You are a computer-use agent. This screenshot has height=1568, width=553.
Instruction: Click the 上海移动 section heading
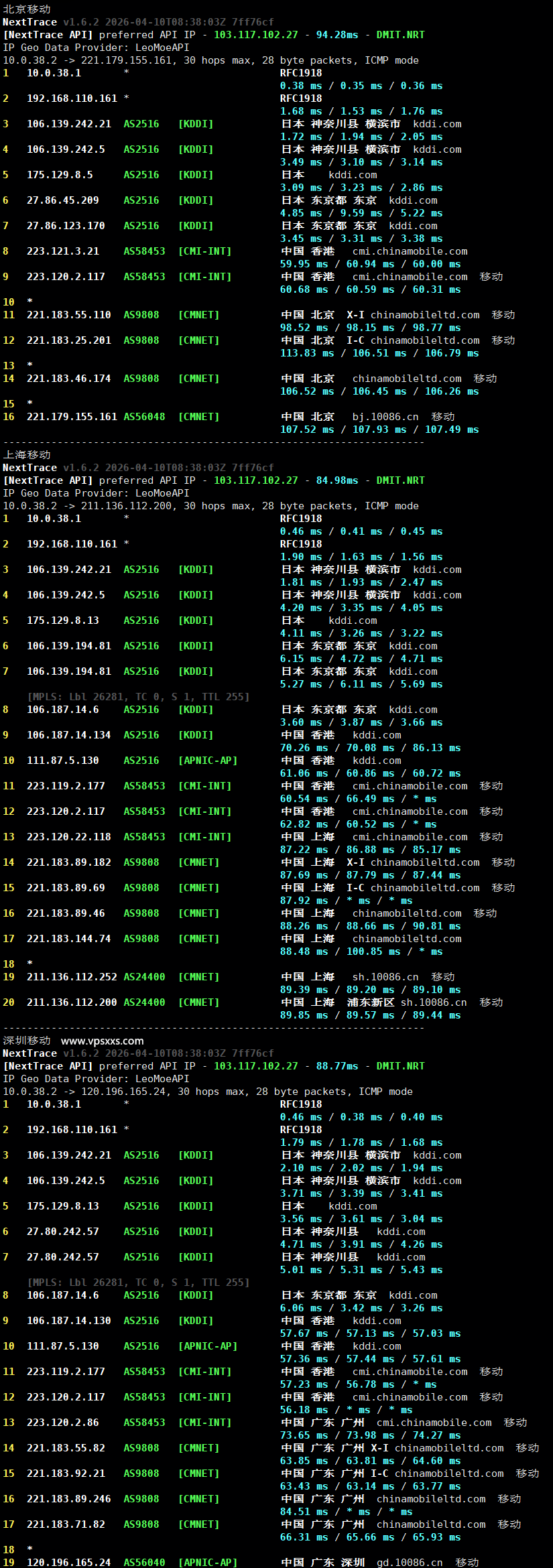click(27, 455)
